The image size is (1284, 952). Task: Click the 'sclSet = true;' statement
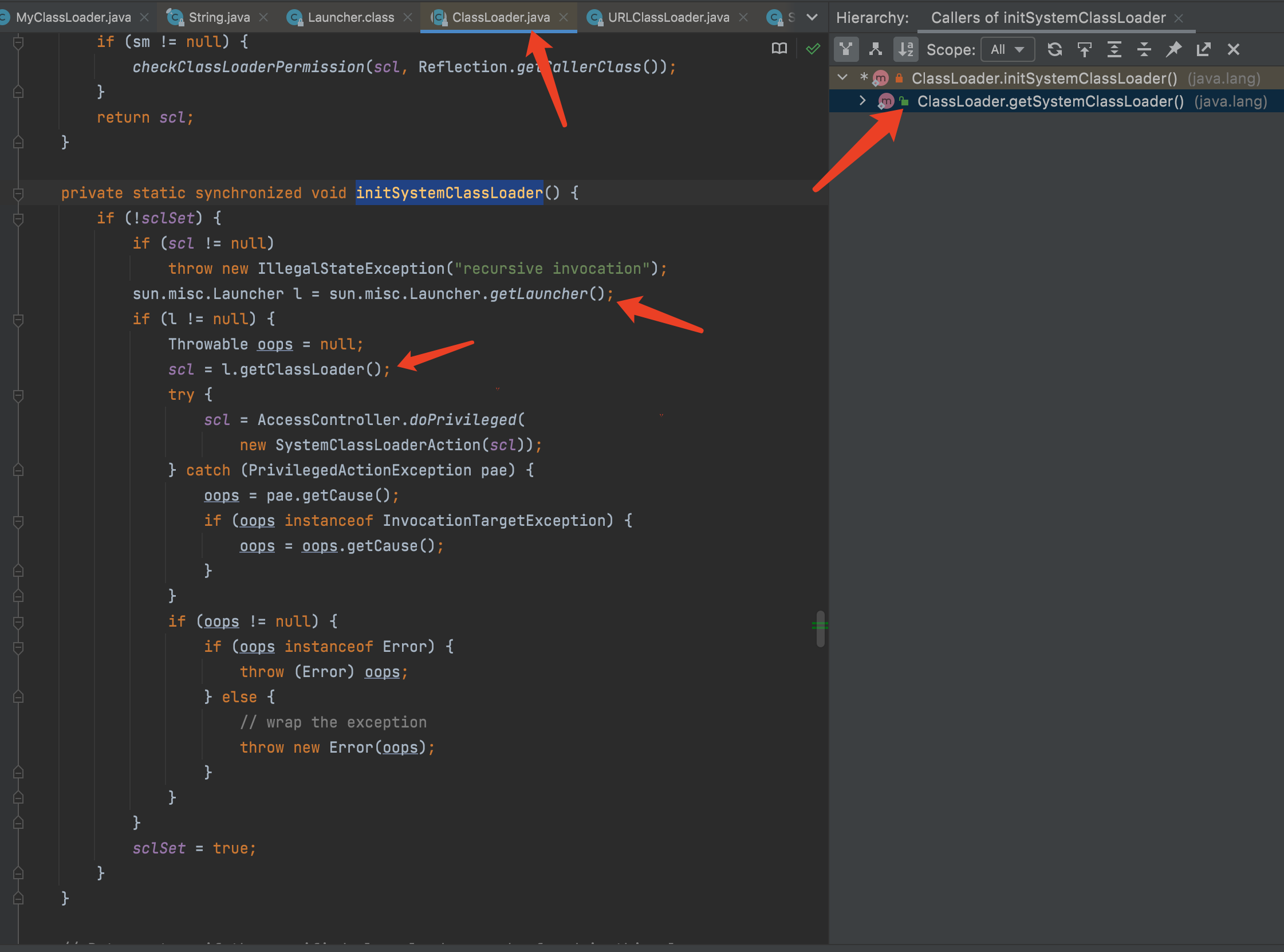coord(194,848)
